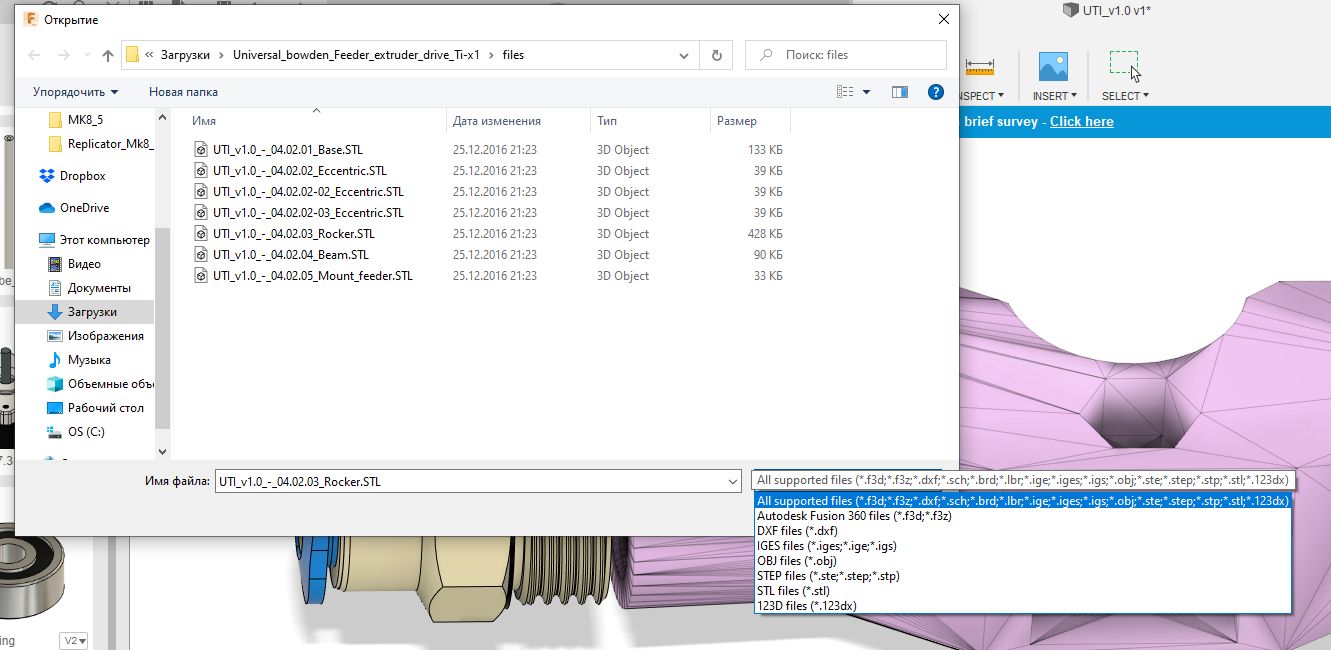1331x650 pixels.
Task: Open the view mode dropdown arrow
Action: [866, 92]
